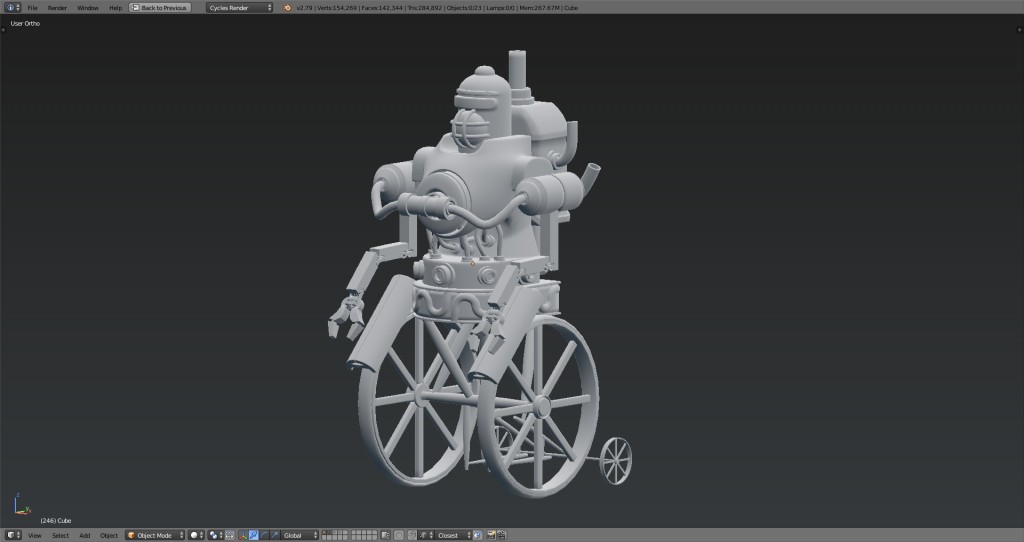Open the Info editor type icon
The height and width of the screenshot is (542, 1024).
(11, 7)
